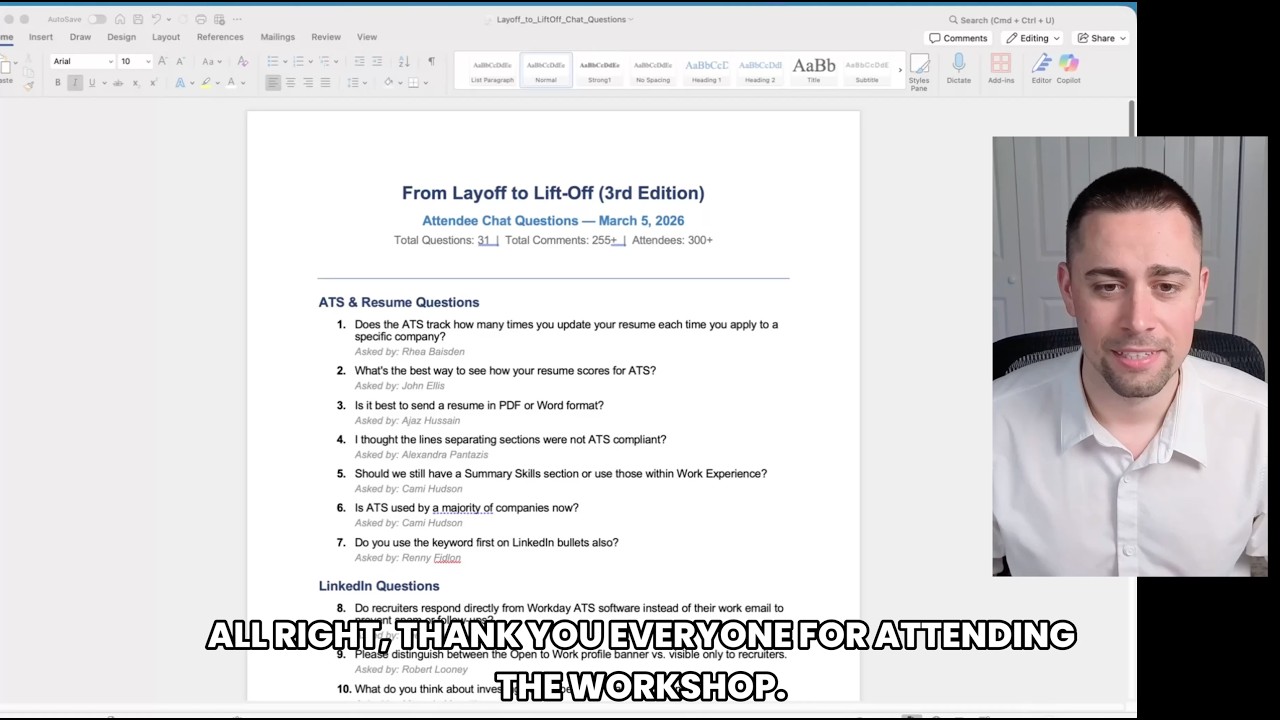Open the Styles Pane
This screenshot has height=720, width=1280.
(x=919, y=71)
